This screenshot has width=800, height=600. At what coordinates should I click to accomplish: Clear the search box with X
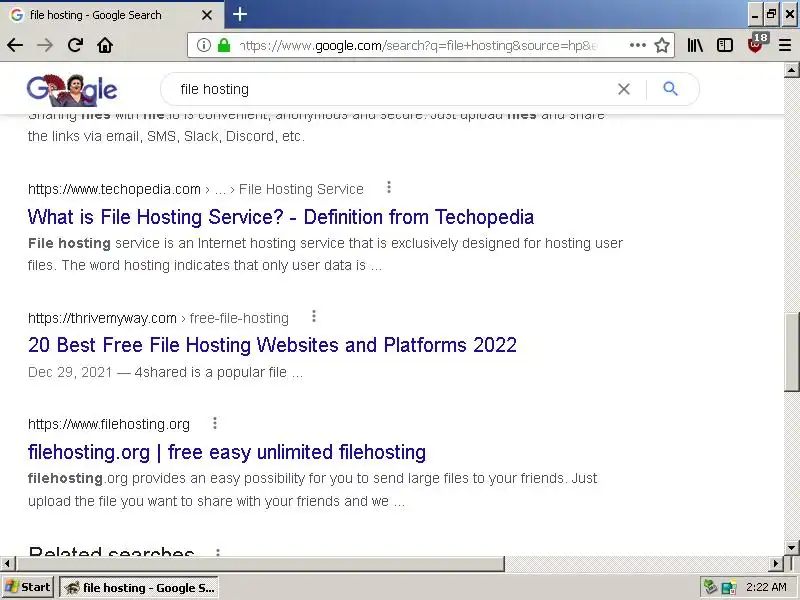(623, 89)
